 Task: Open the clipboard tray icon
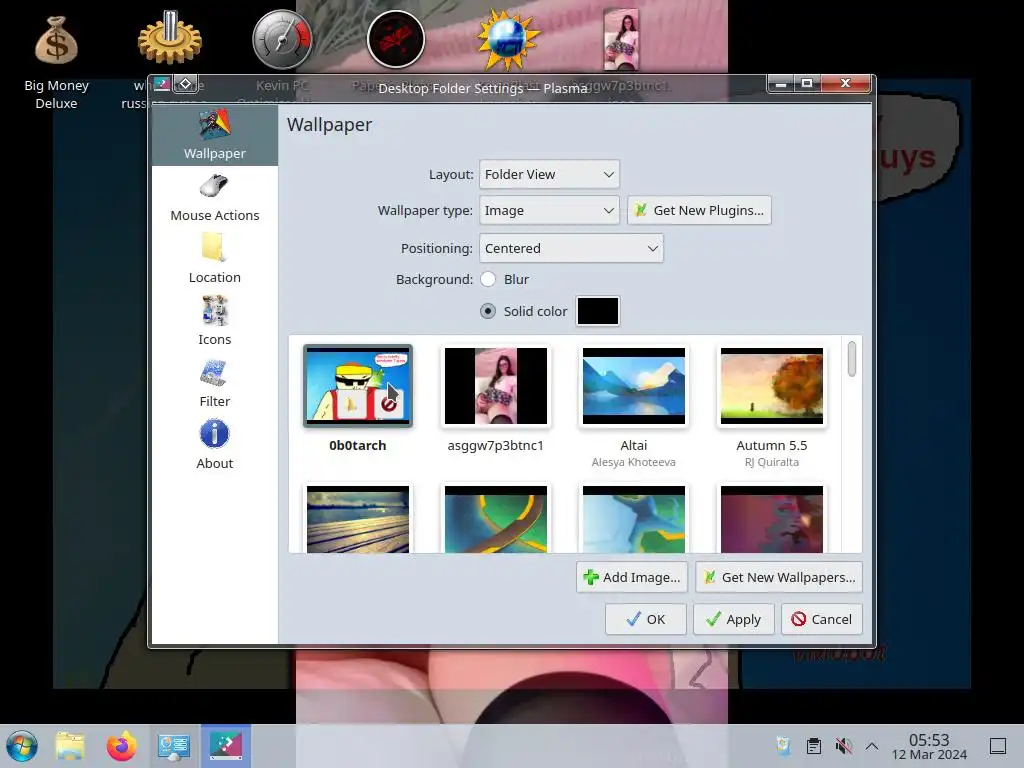pyautogui.click(x=814, y=746)
